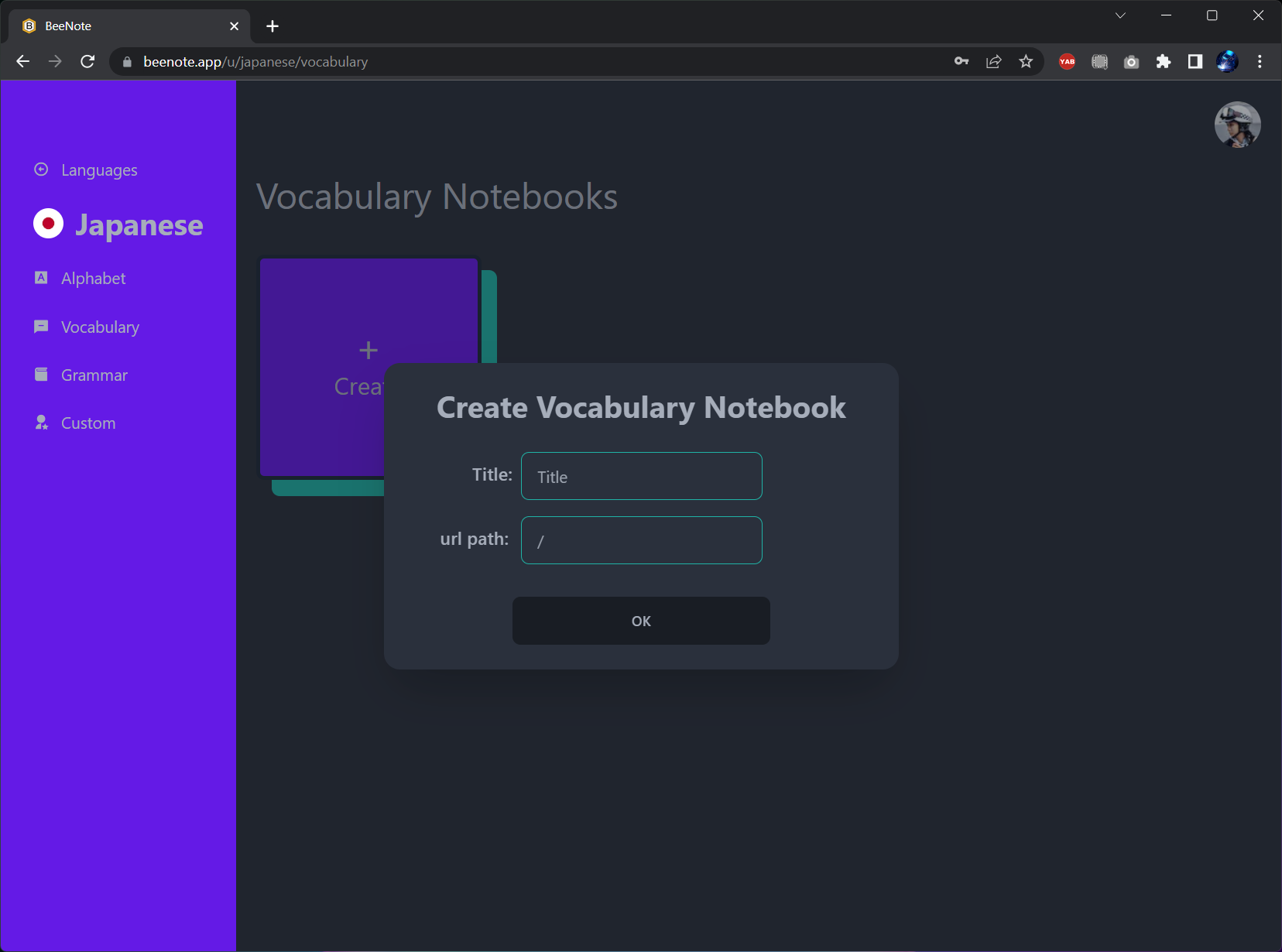Click the camera screenshot extension icon

(x=1132, y=61)
